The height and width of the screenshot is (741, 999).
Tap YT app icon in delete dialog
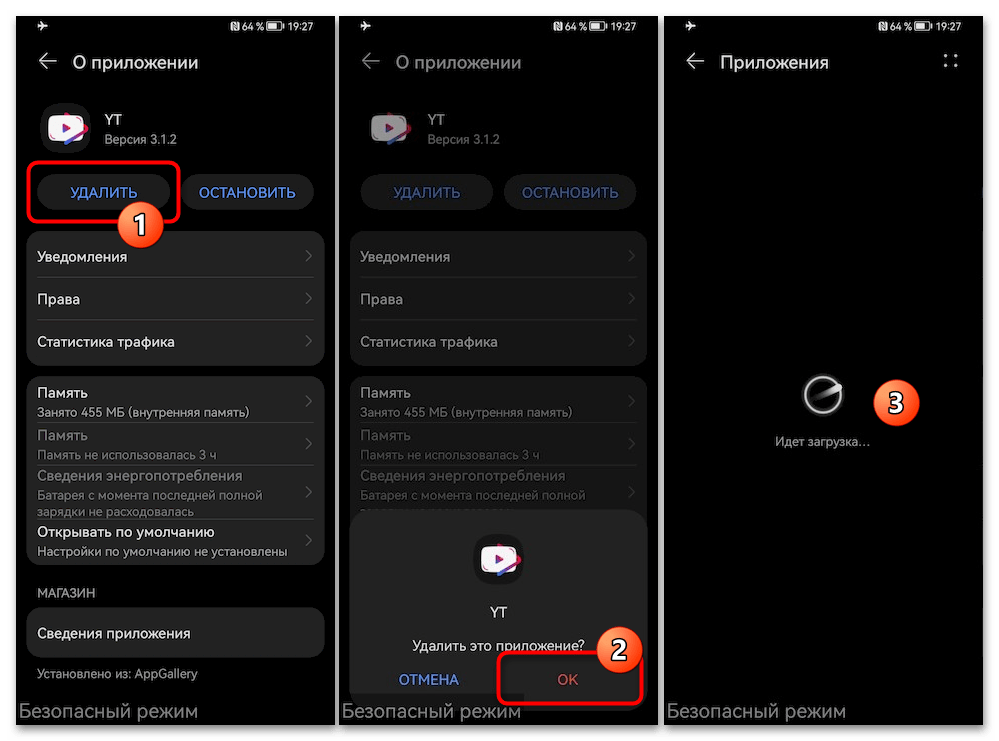point(498,559)
